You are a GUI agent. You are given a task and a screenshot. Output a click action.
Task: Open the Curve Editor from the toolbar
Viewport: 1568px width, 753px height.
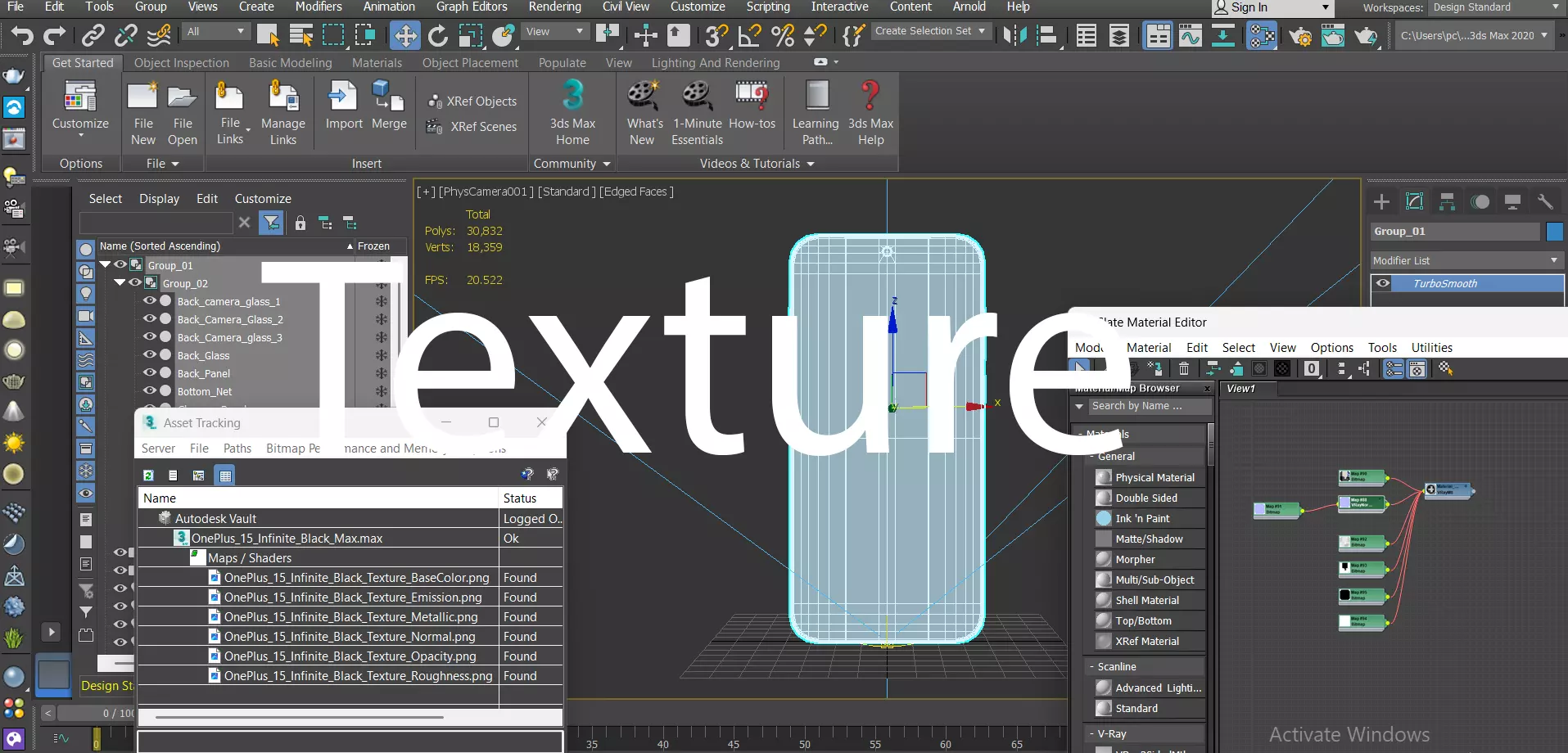1190,35
